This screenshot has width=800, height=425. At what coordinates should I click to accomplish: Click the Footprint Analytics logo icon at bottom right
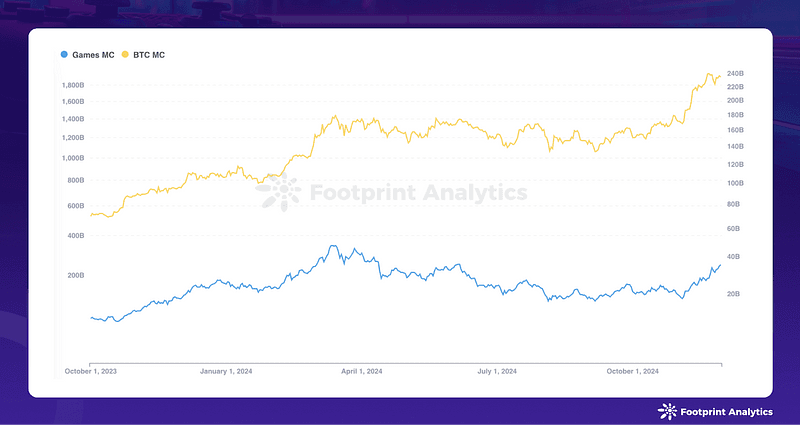[667, 412]
